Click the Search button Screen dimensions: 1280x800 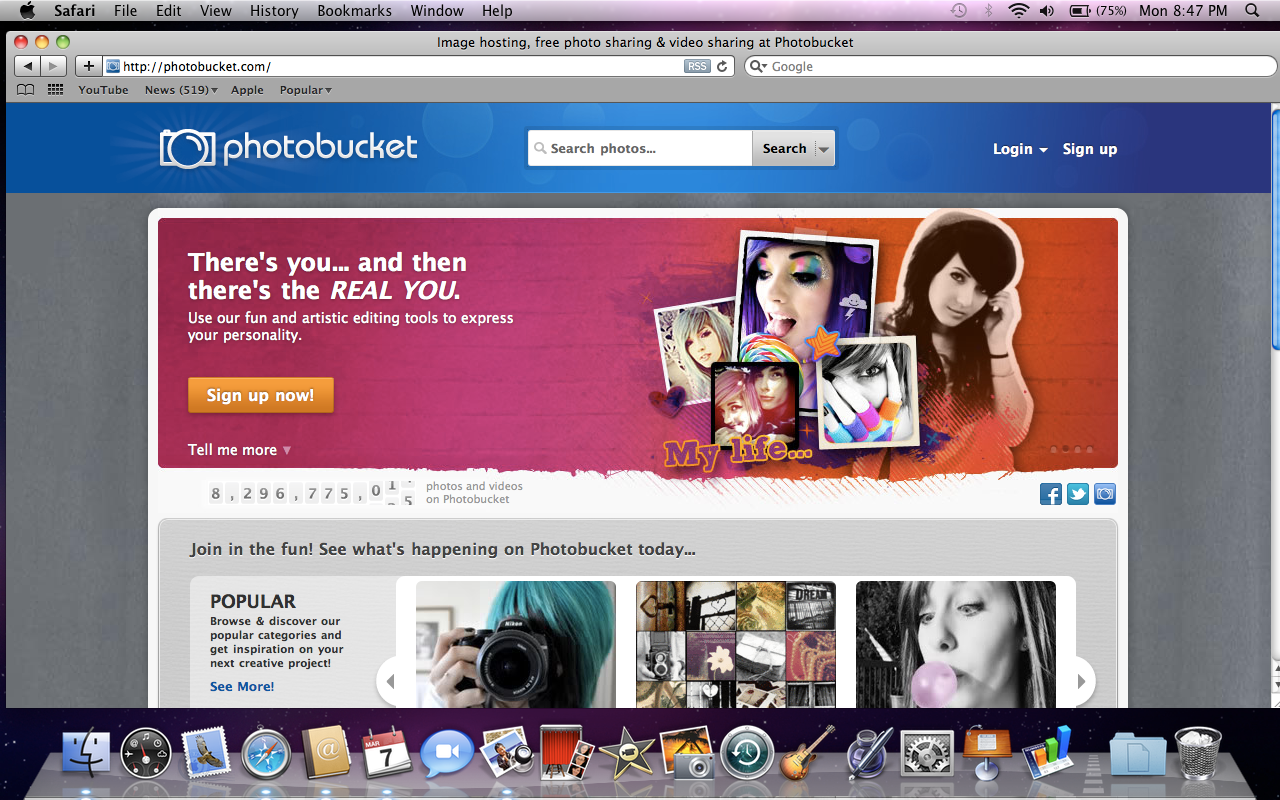click(x=784, y=149)
